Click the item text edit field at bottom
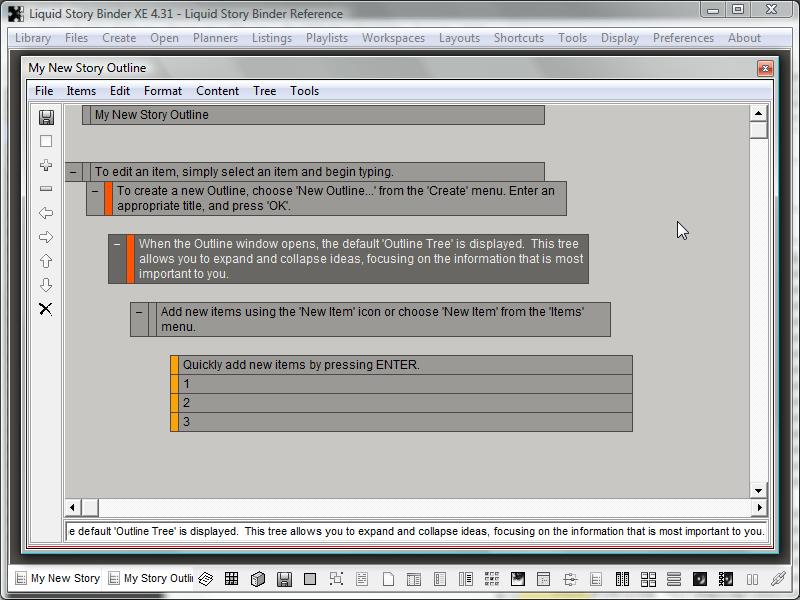This screenshot has height=600, width=800. tap(415, 531)
